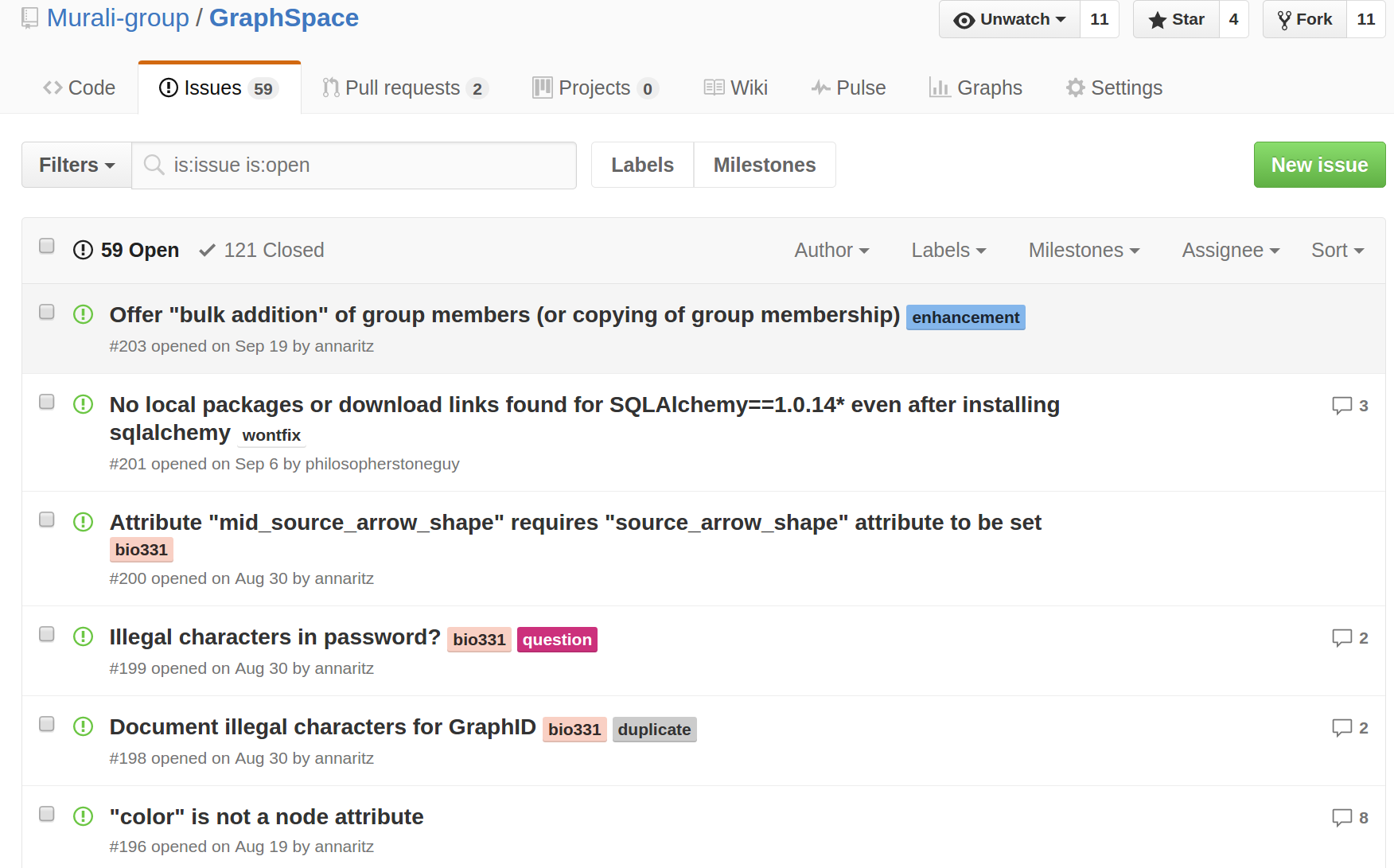Viewport: 1394px width, 868px height.
Task: Open comments icon on color node attribute issue
Action: tap(1342, 818)
